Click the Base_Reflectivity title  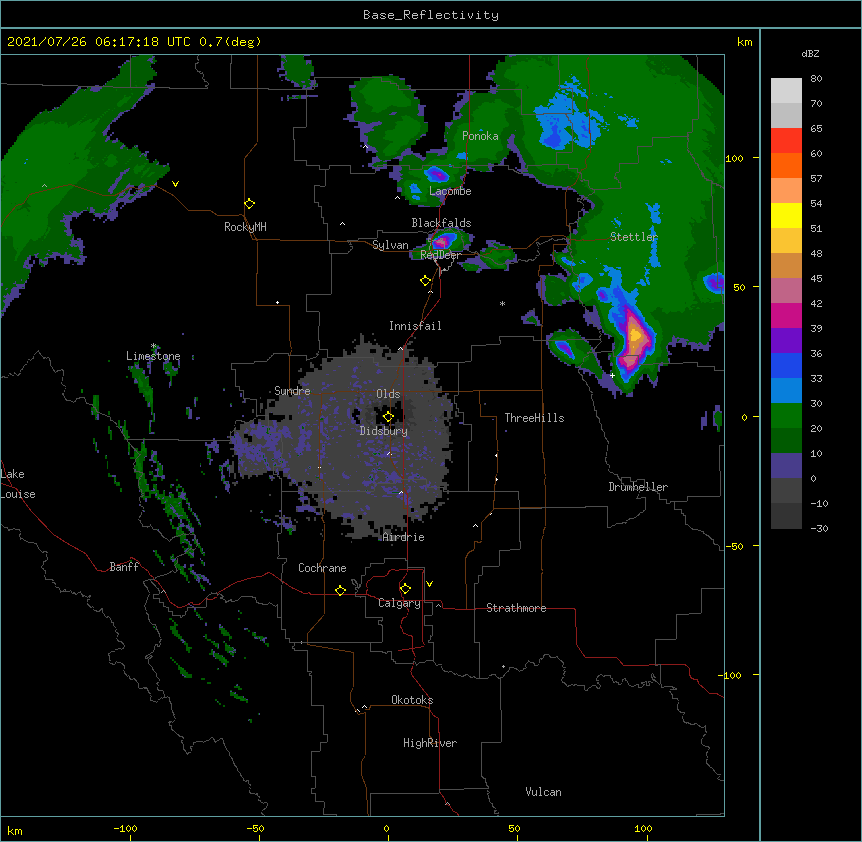coord(431,15)
